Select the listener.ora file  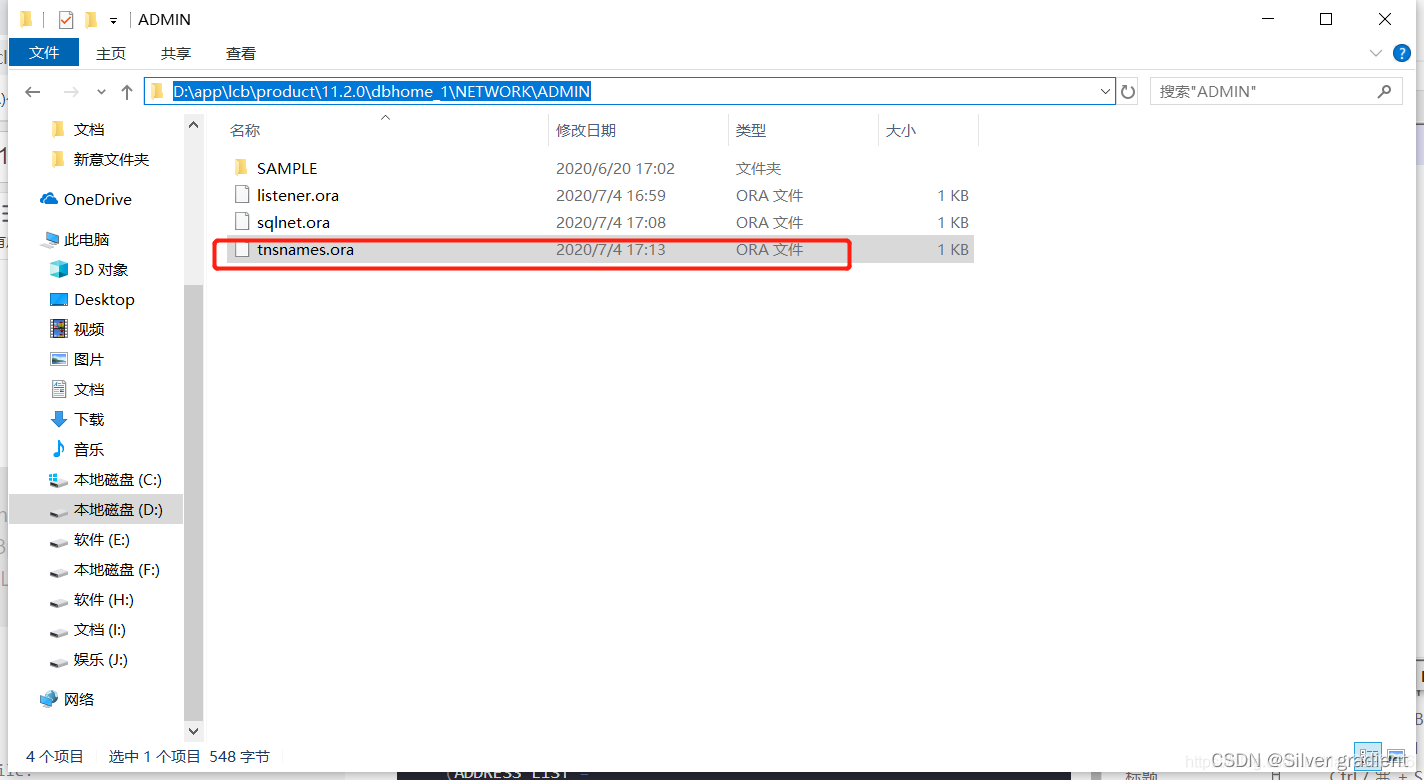pyautogui.click(x=298, y=196)
